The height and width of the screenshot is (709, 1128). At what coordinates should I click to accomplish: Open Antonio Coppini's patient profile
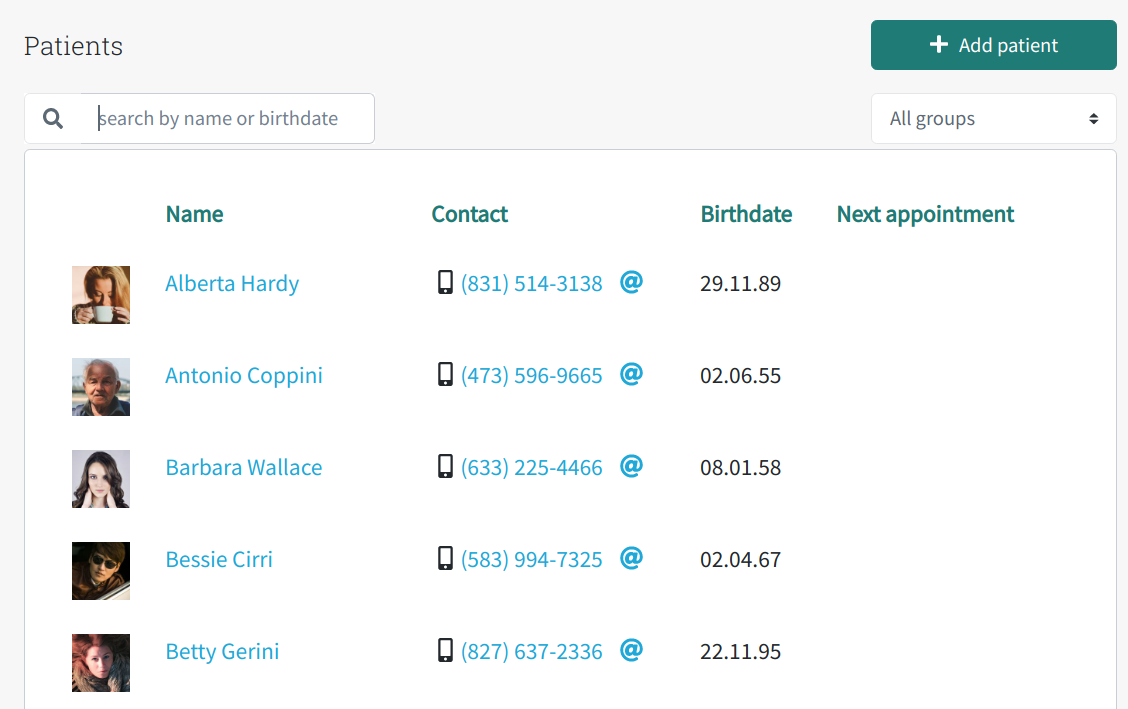coord(244,375)
